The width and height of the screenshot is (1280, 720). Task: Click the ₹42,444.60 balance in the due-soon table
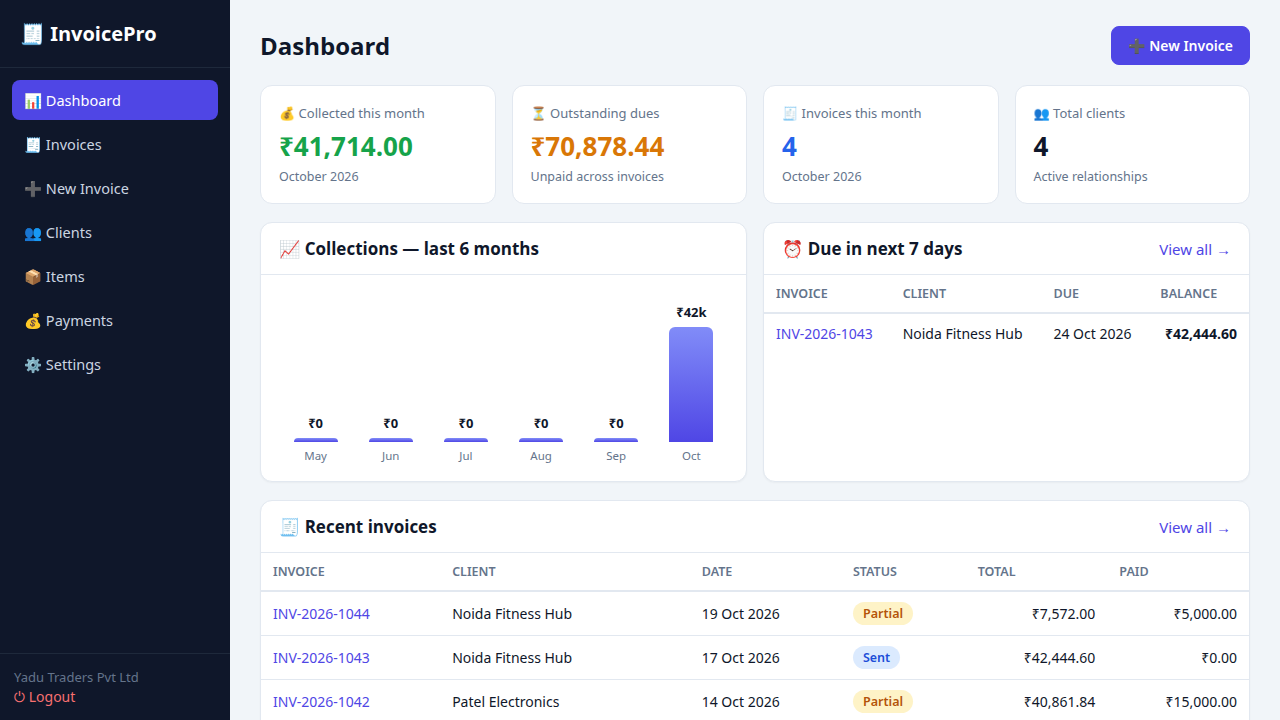pos(1201,334)
